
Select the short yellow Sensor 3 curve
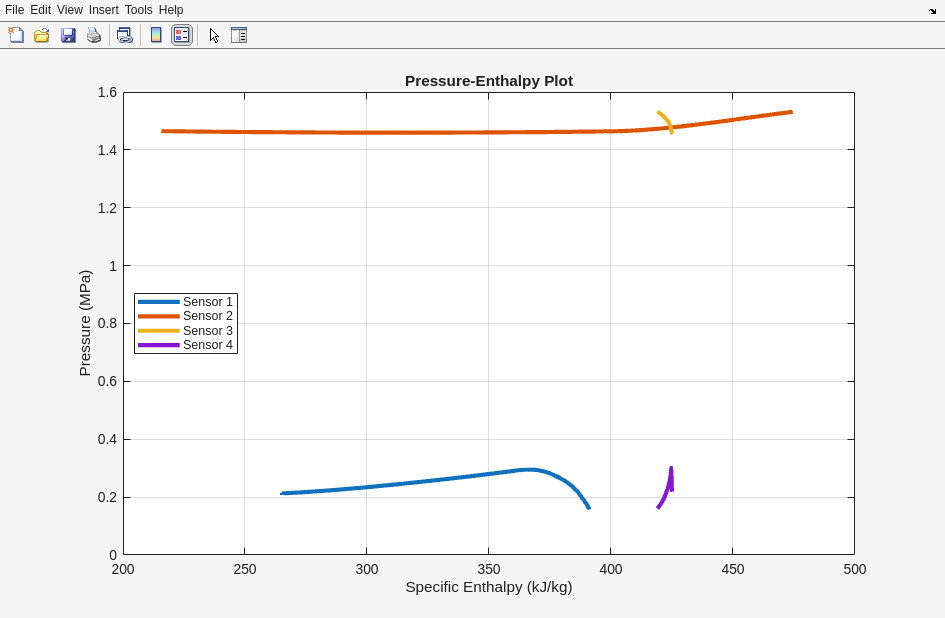668,121
